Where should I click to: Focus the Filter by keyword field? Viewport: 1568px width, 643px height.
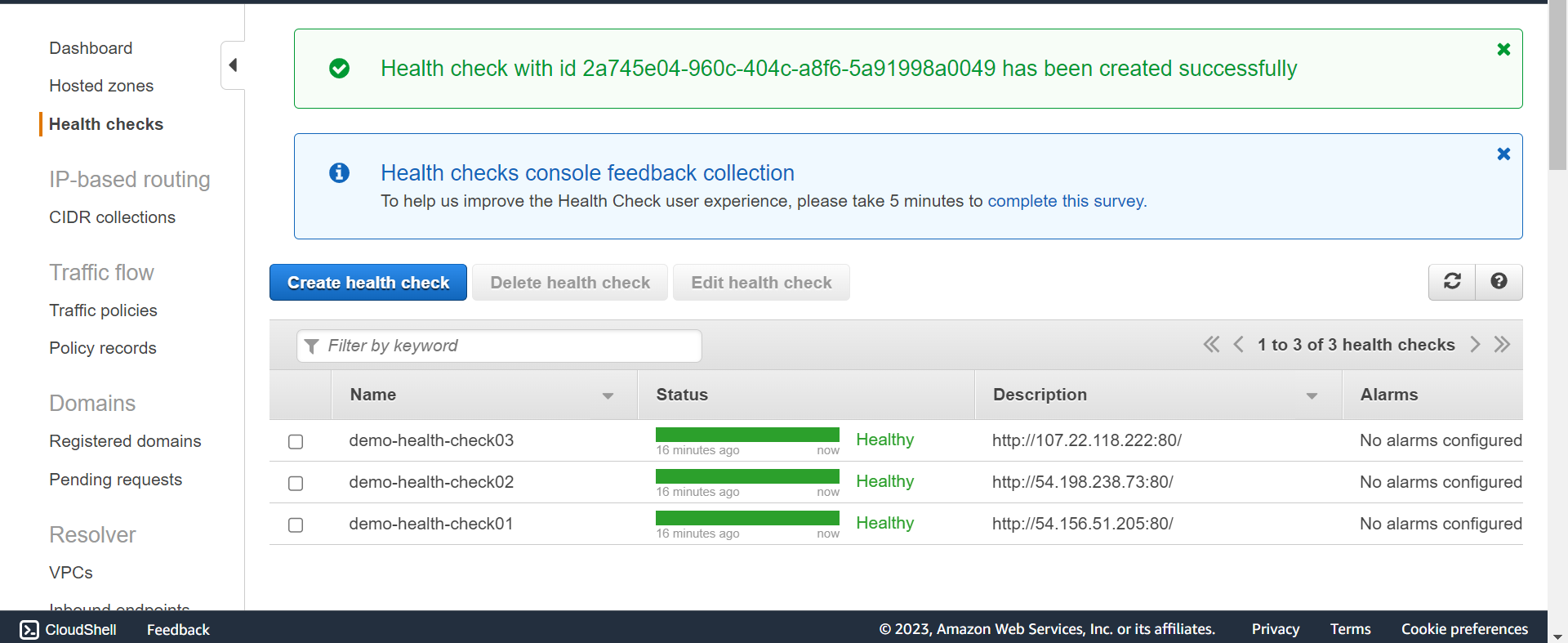pos(499,346)
